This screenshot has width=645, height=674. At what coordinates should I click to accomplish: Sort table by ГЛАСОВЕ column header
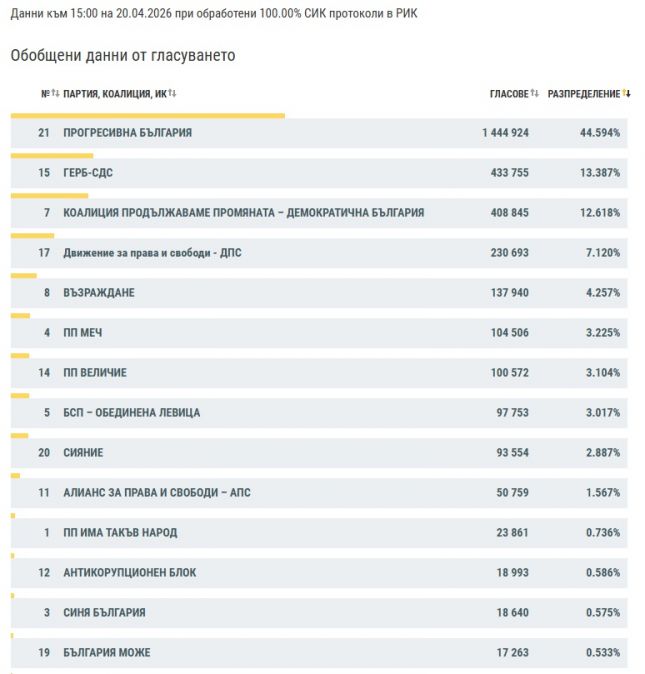click(x=509, y=94)
